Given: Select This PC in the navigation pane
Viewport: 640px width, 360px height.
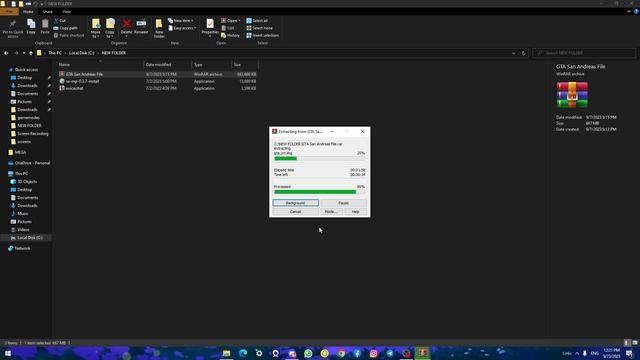Looking at the screenshot, I should pyautogui.click(x=21, y=173).
